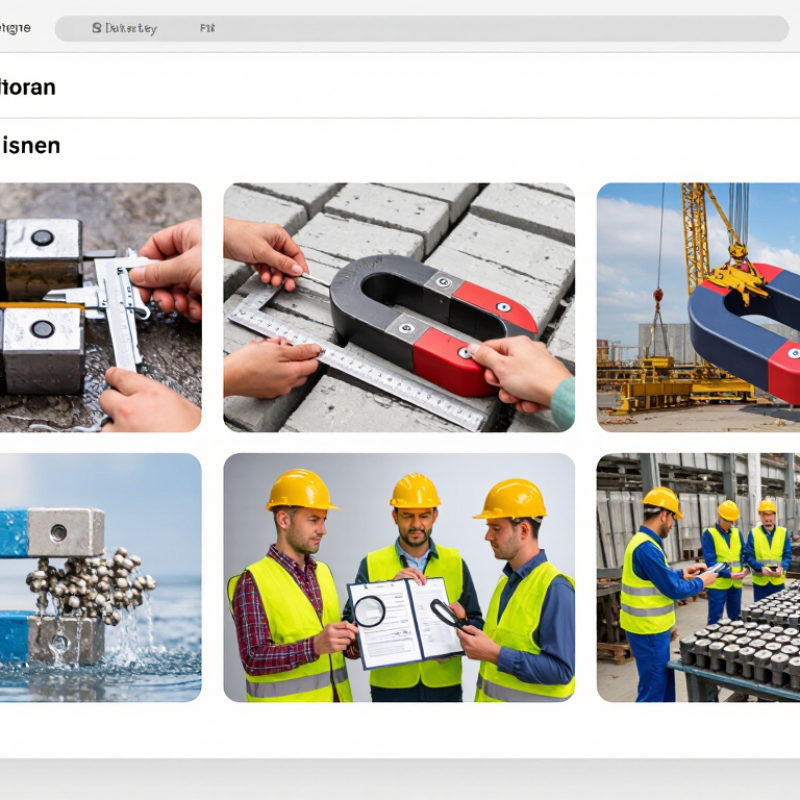The width and height of the screenshot is (800, 800).
Task: Click the gray address bar field
Action: (x=422, y=29)
